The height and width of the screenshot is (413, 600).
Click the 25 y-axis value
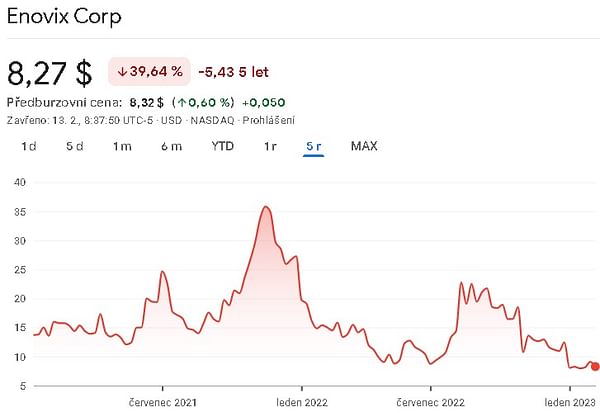[20, 270]
